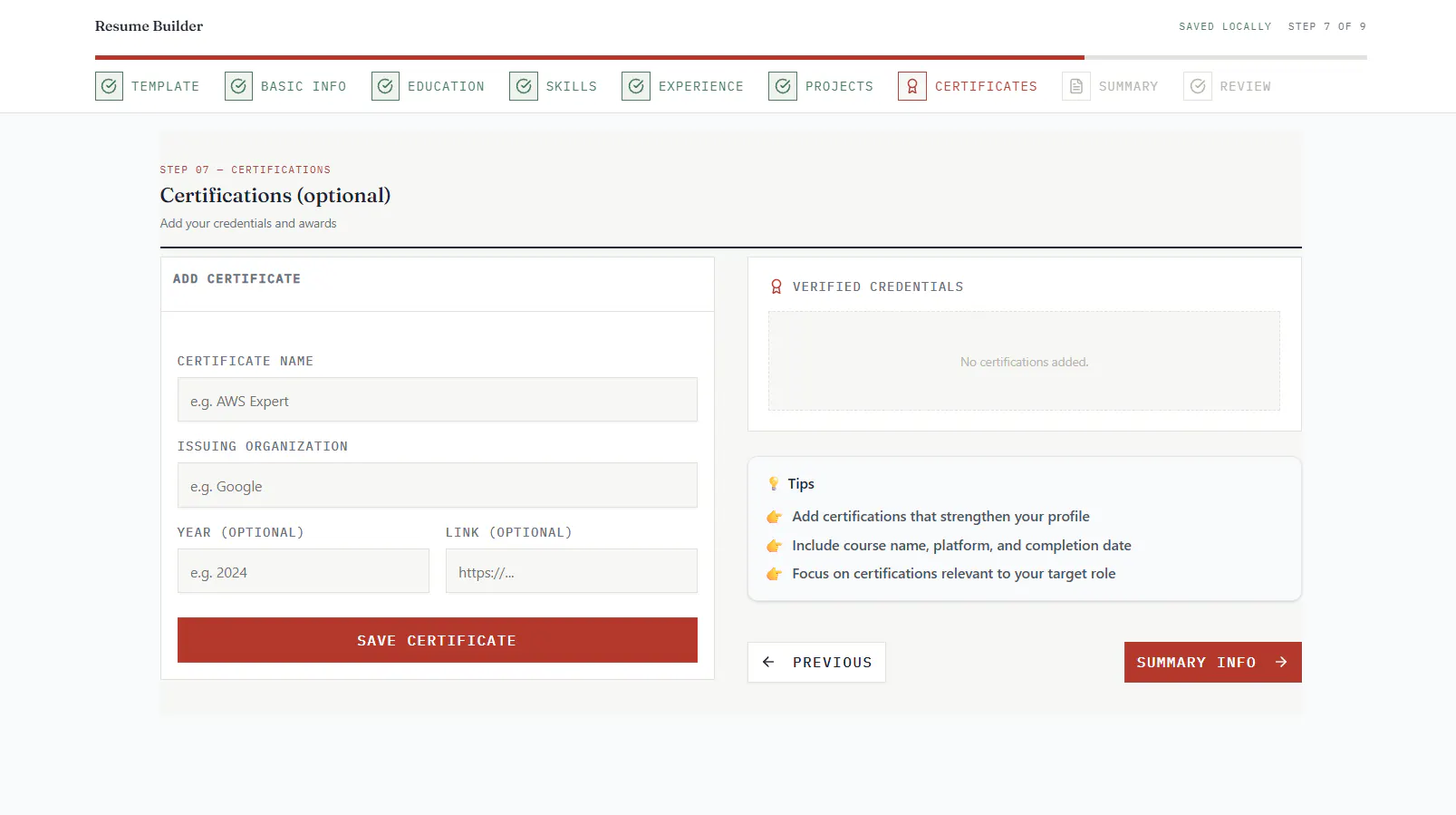Go back using the Previous button
This screenshot has height=815, width=1456.
(816, 663)
